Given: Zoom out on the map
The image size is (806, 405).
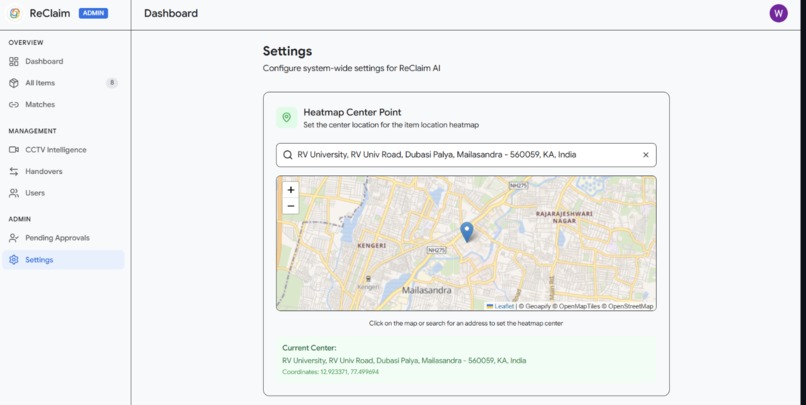Looking at the screenshot, I should 291,206.
